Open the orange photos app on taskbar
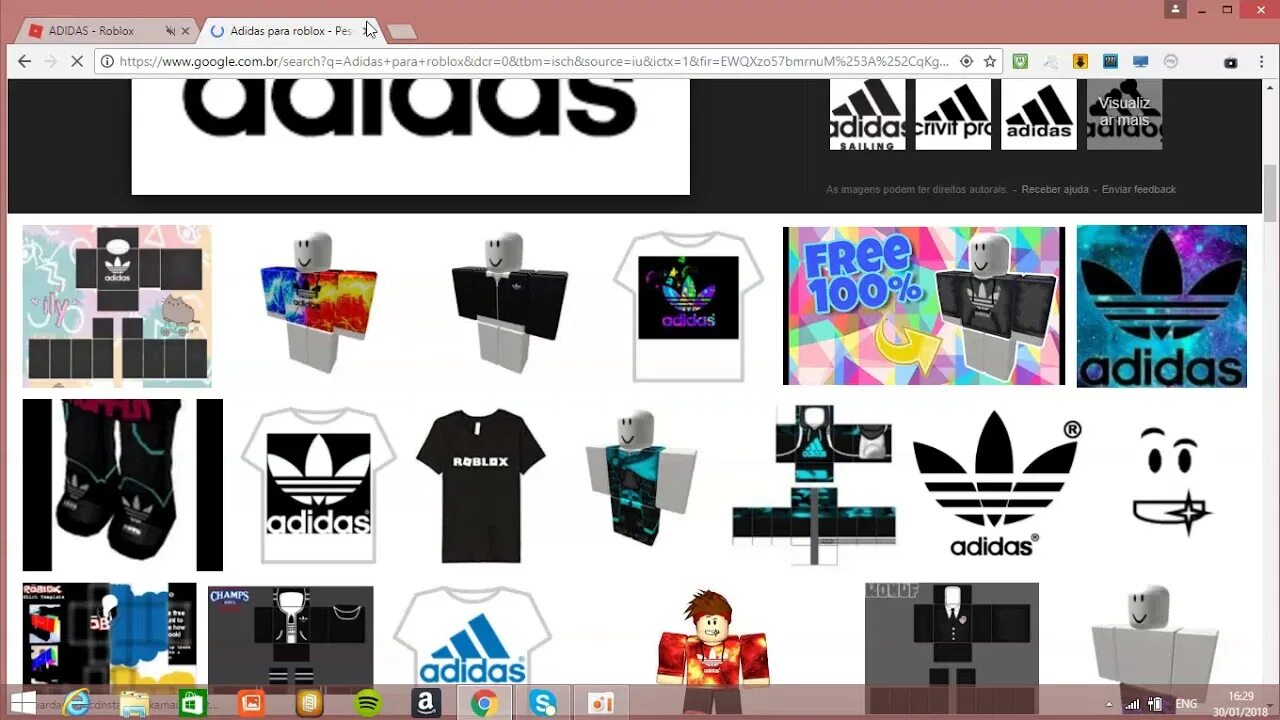The width and height of the screenshot is (1280, 720). pyautogui.click(x=251, y=703)
